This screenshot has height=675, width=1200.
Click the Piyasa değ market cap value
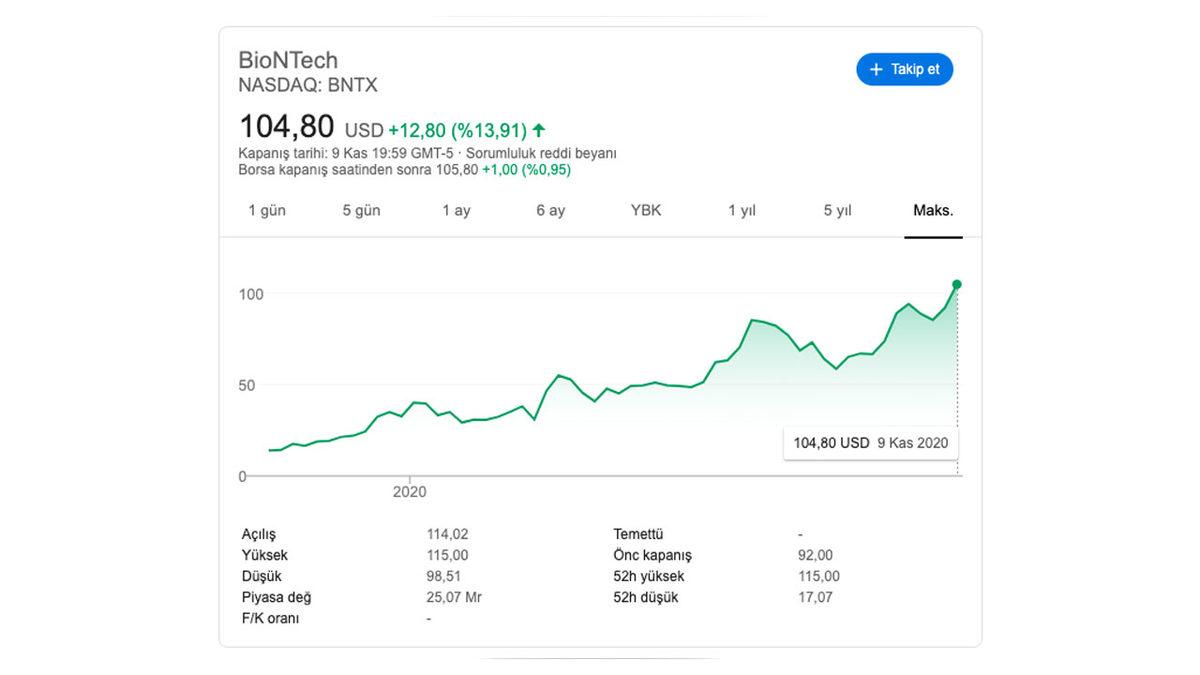tap(455, 597)
